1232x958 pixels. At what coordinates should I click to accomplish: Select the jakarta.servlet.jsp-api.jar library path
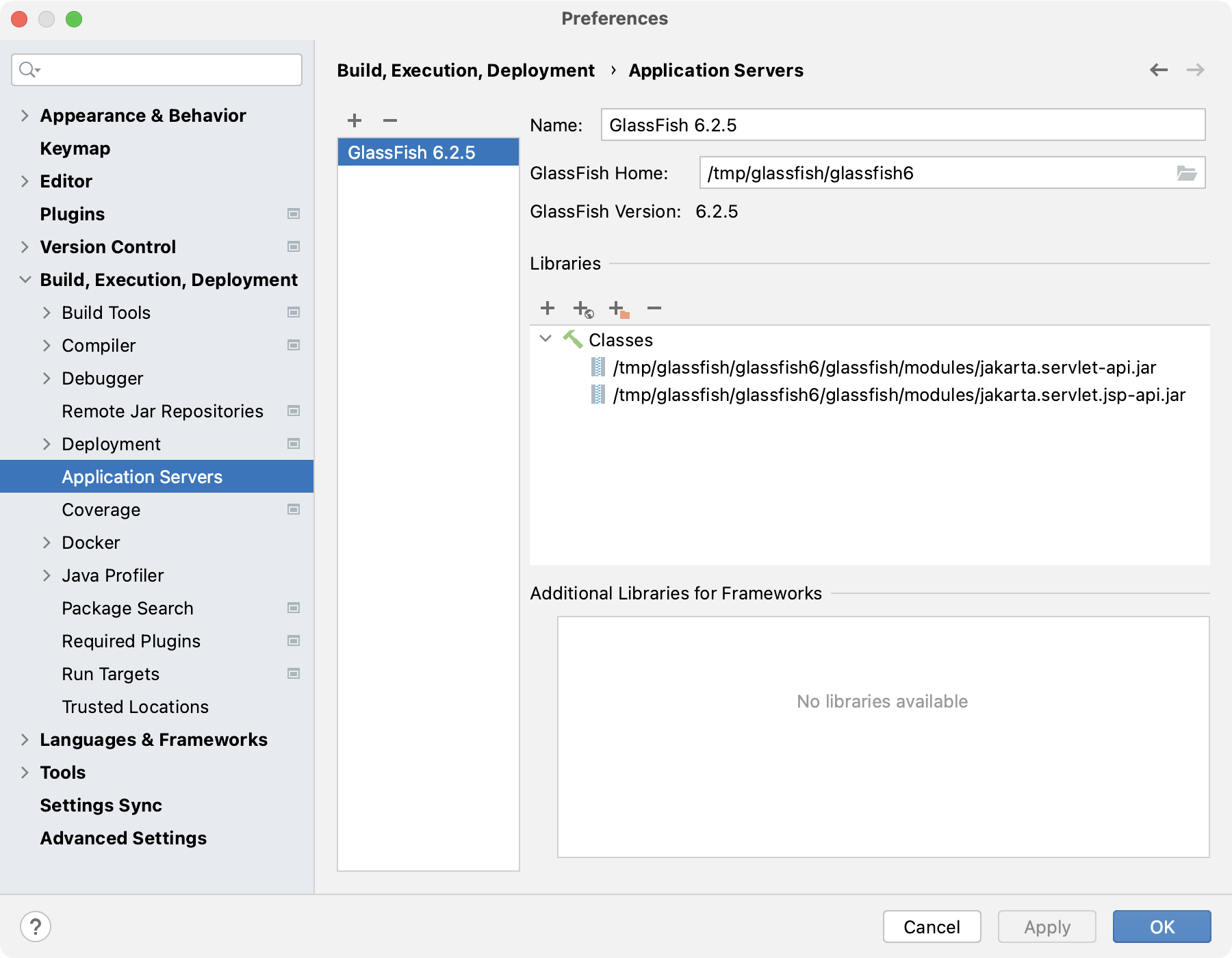point(899,395)
